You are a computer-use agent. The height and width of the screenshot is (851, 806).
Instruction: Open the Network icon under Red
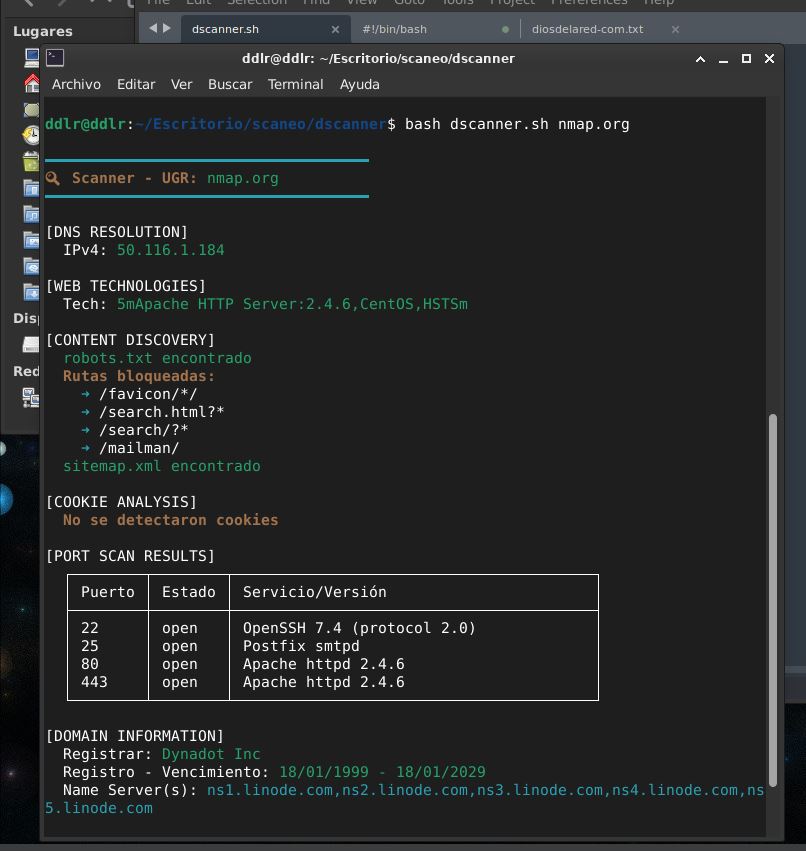[x=31, y=397]
